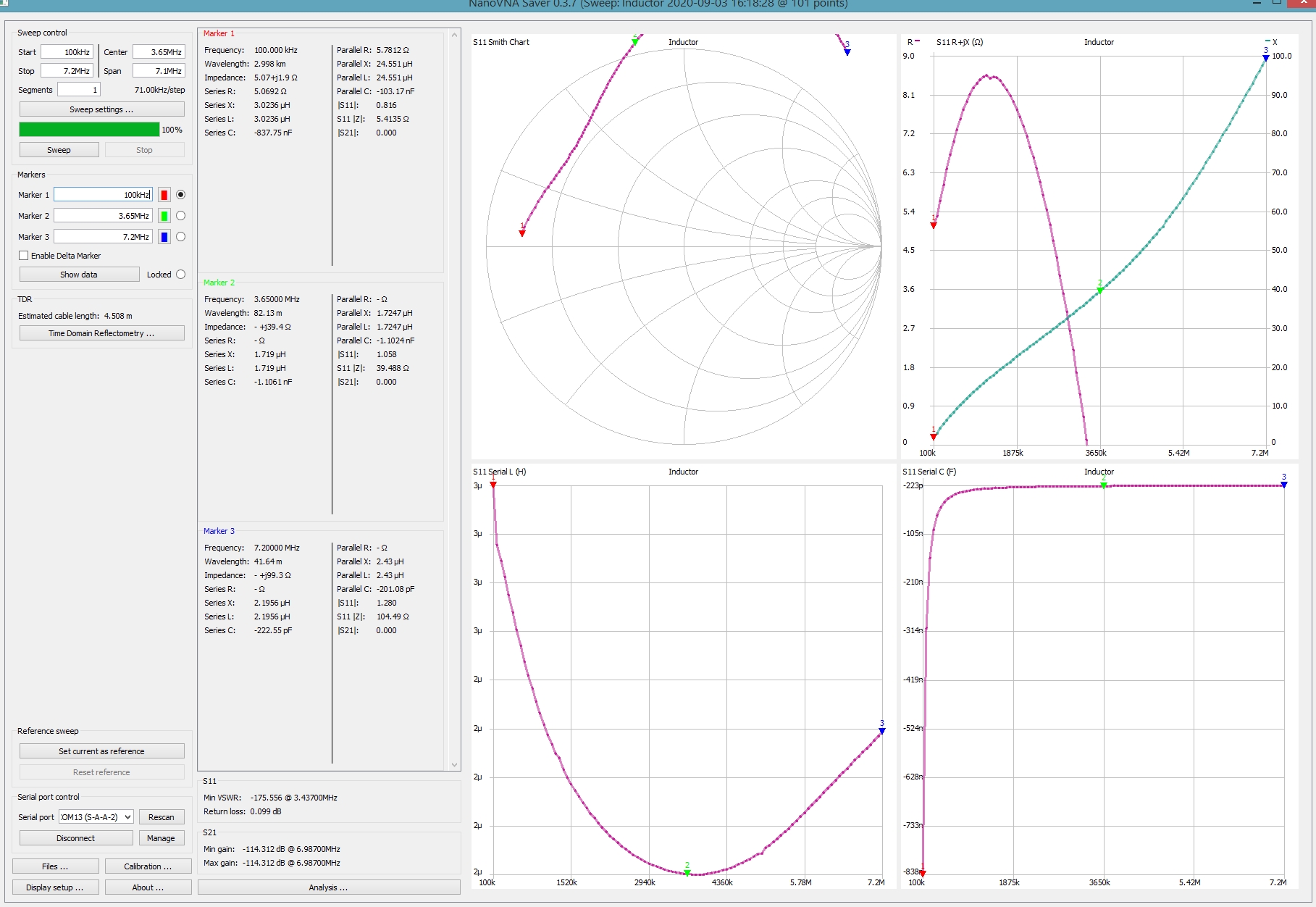Viewport: 1316px width, 907px height.
Task: Click blue marker 3 on Smith chart
Action: (x=847, y=51)
